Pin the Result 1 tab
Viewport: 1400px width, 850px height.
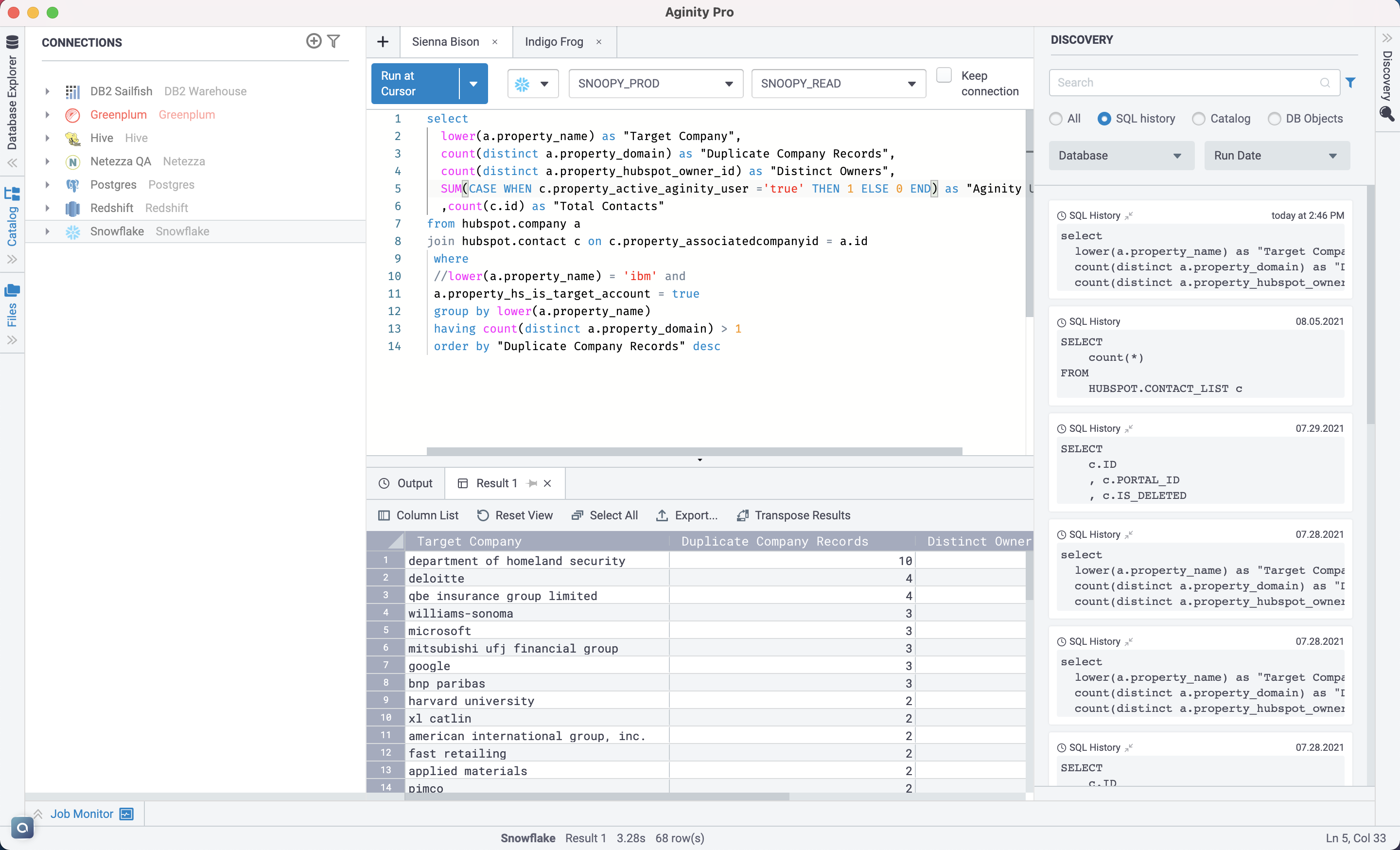pyautogui.click(x=532, y=483)
